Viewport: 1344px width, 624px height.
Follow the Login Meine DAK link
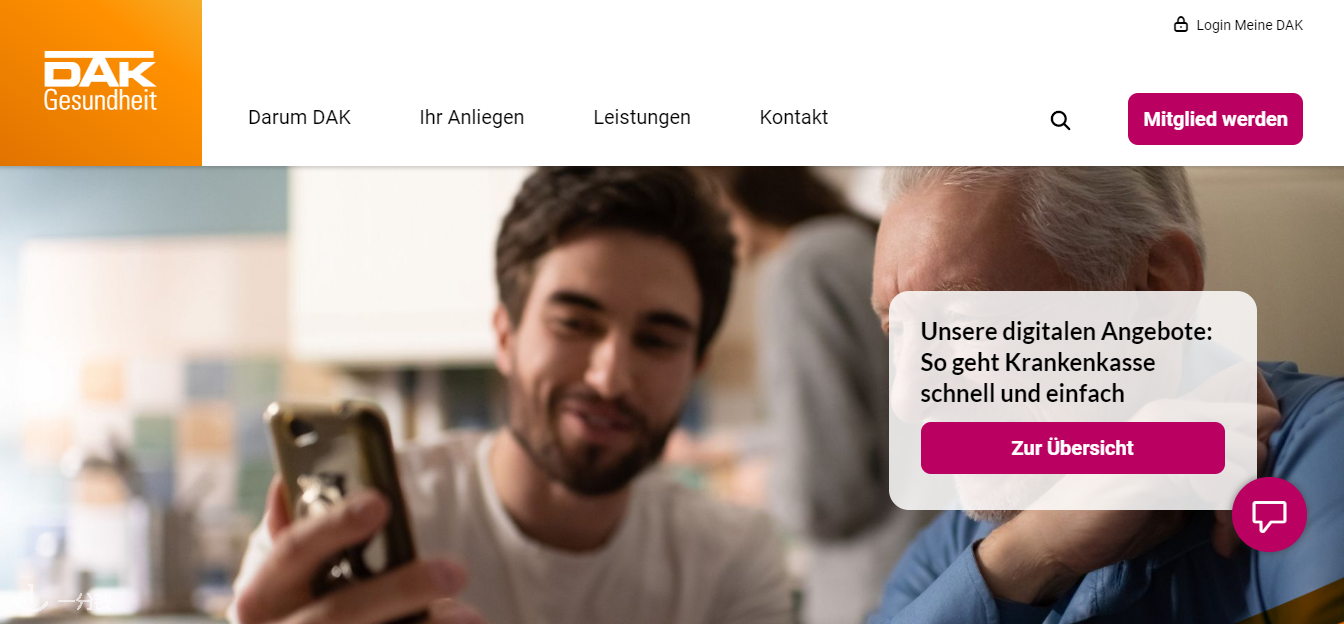1250,25
